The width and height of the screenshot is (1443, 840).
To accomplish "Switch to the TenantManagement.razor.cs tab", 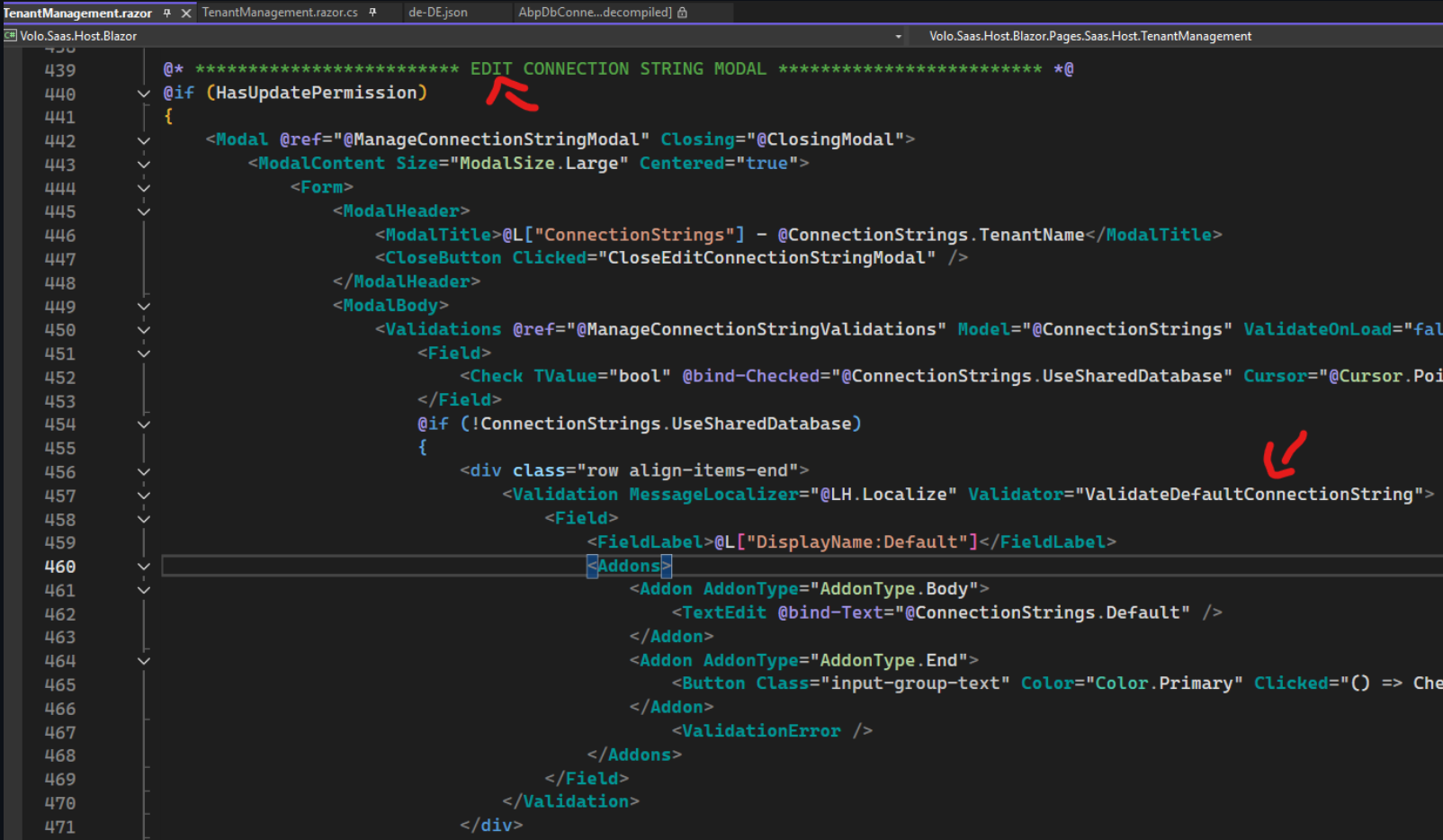I will (279, 13).
